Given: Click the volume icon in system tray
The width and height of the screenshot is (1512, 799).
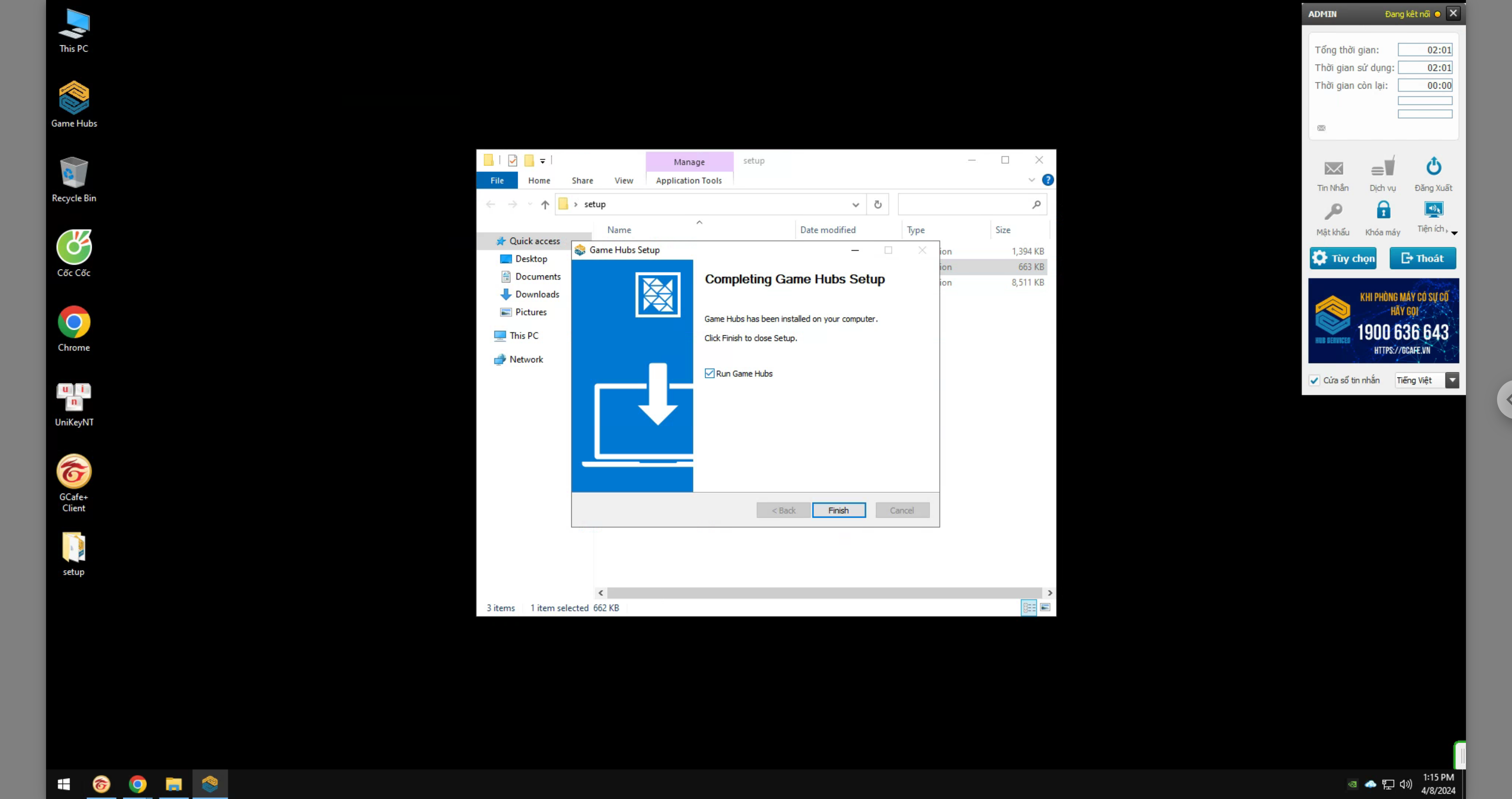Looking at the screenshot, I should 1406,784.
